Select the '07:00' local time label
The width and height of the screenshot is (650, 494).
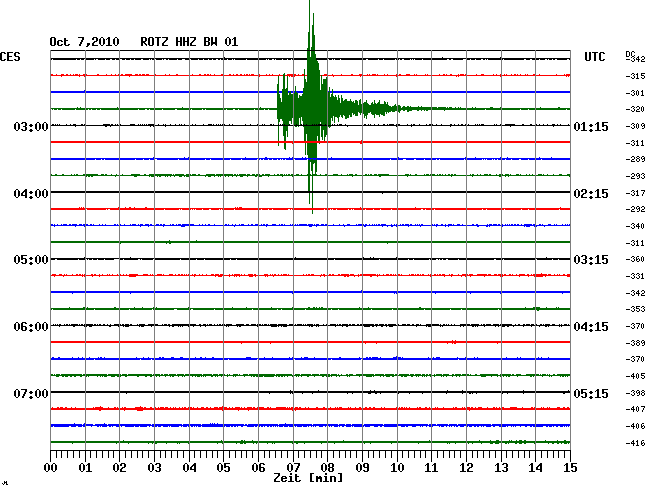(31, 393)
